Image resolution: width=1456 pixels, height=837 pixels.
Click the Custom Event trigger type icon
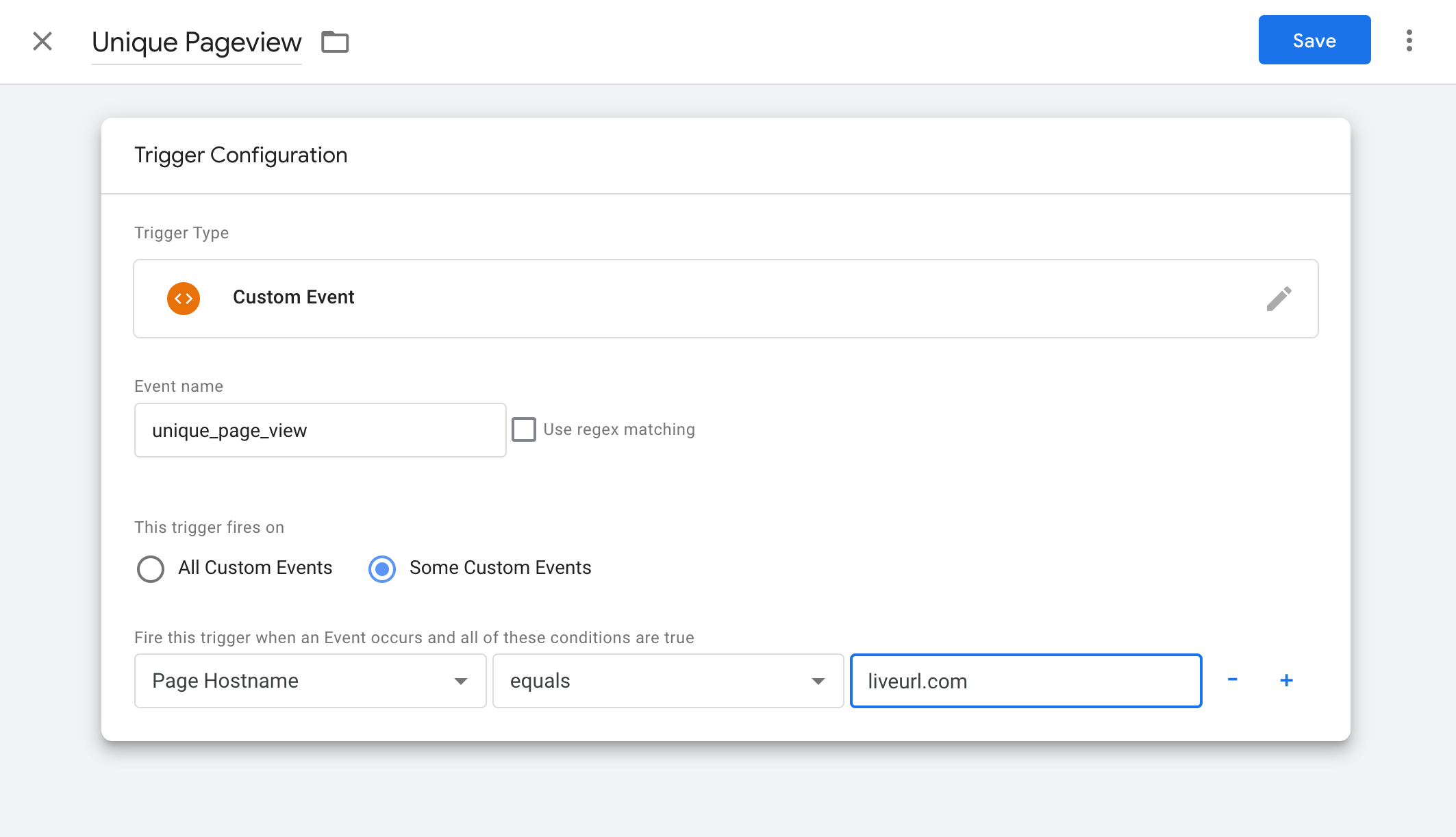pos(182,298)
